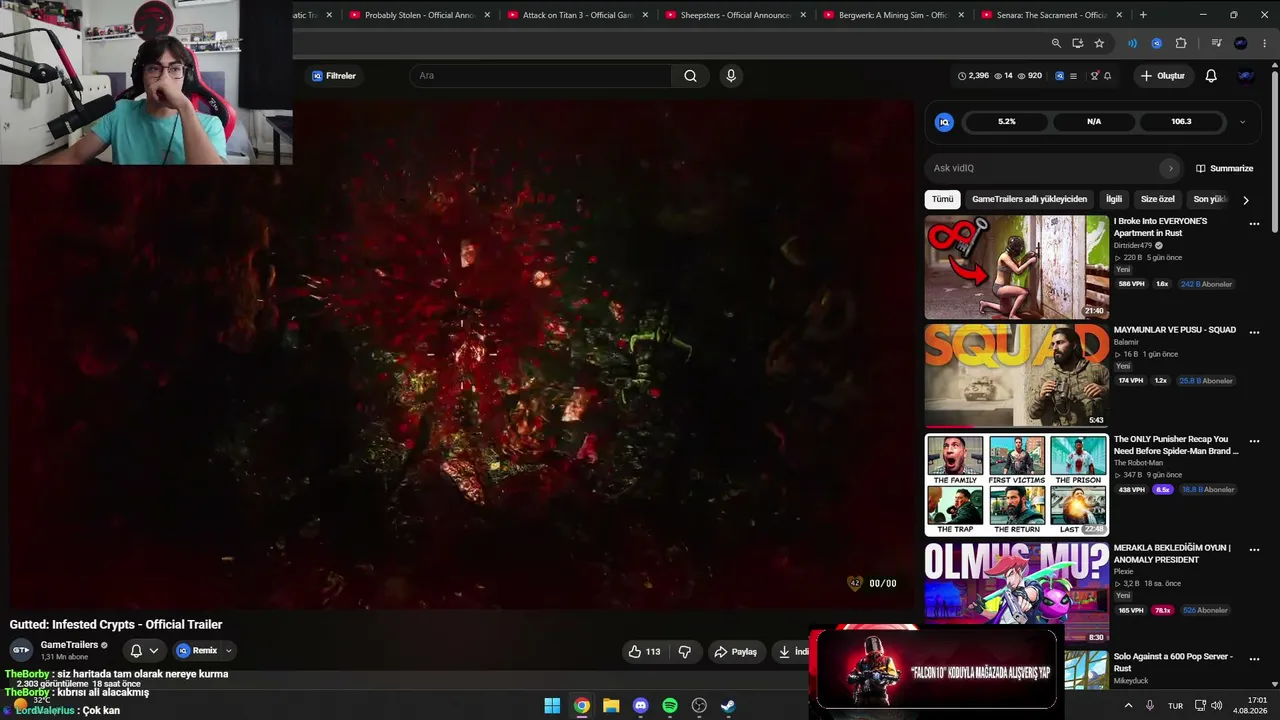Expand the Remix dropdown arrow
This screenshot has height=720, width=1280.
pyautogui.click(x=228, y=651)
